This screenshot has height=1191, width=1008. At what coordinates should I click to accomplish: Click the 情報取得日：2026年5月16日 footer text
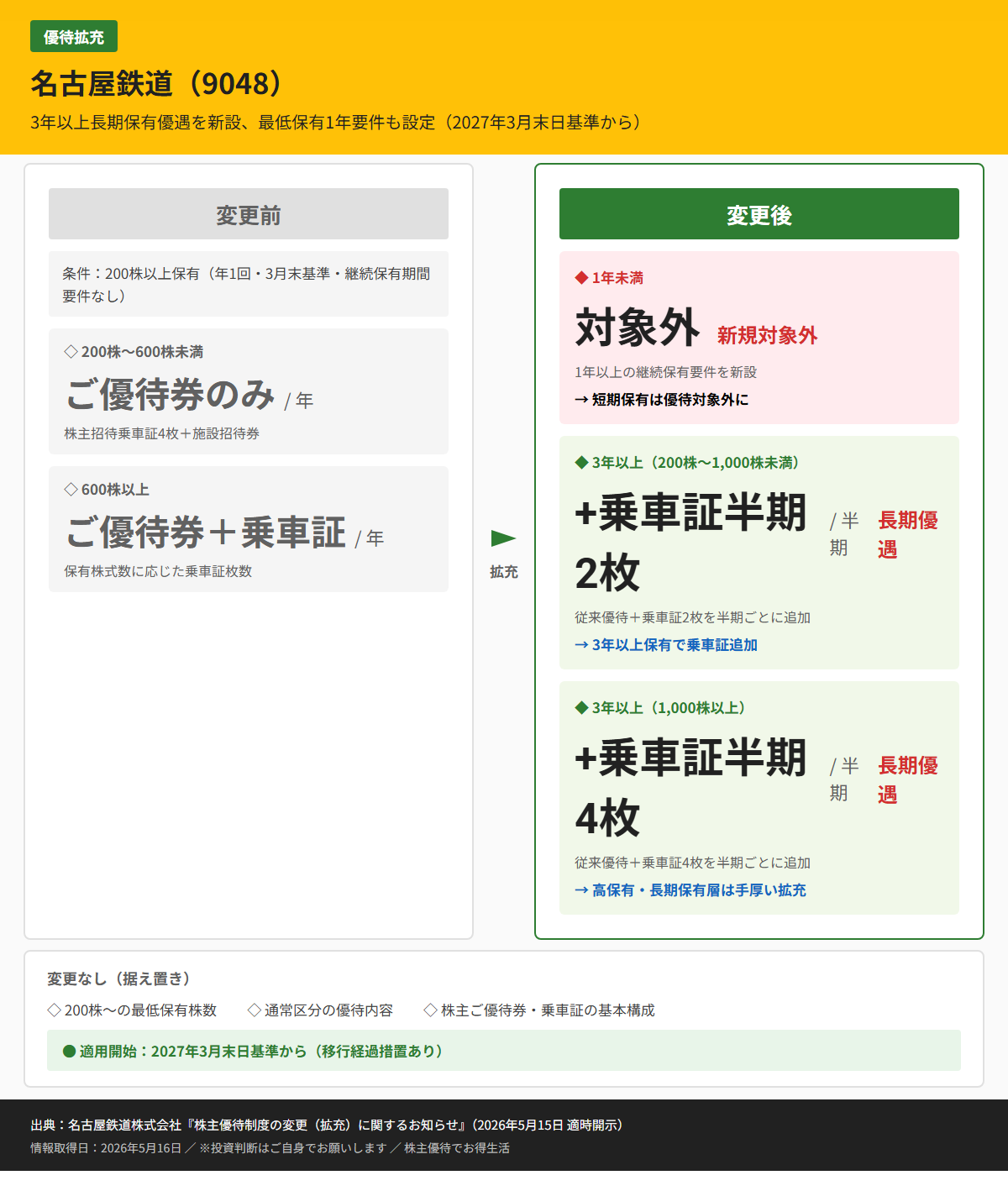(x=106, y=1148)
